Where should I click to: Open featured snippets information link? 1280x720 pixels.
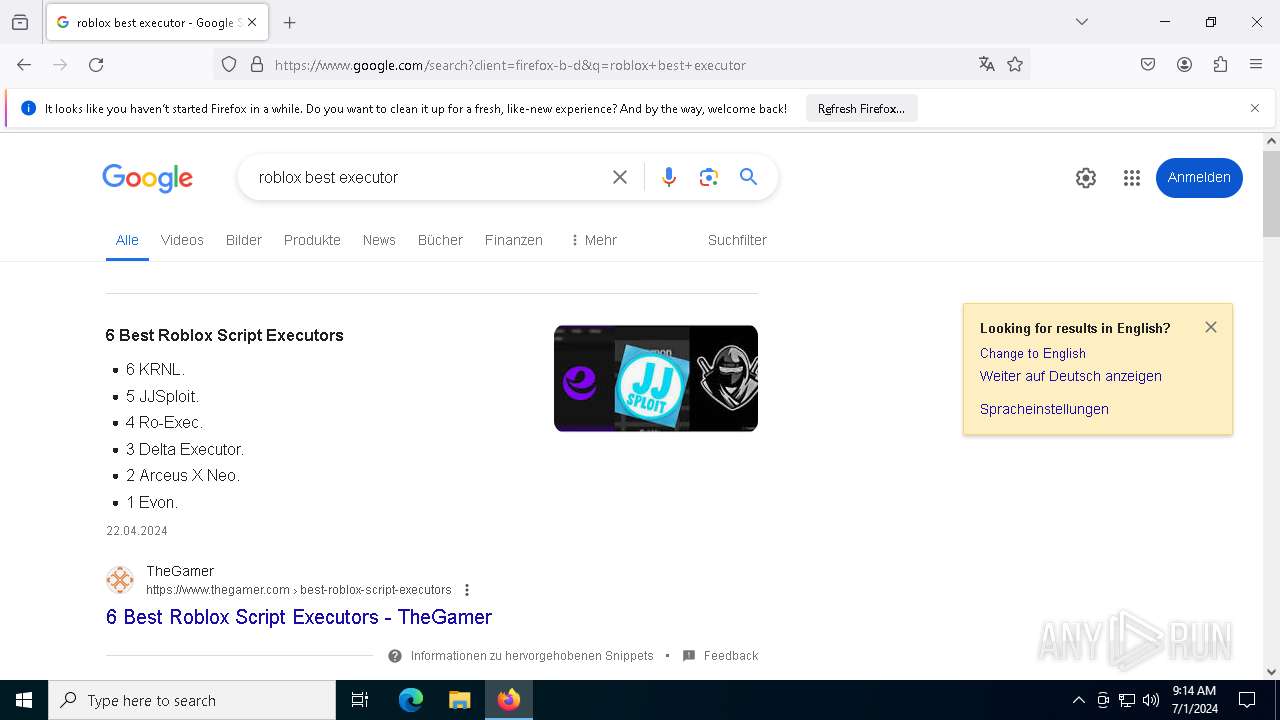click(x=521, y=656)
